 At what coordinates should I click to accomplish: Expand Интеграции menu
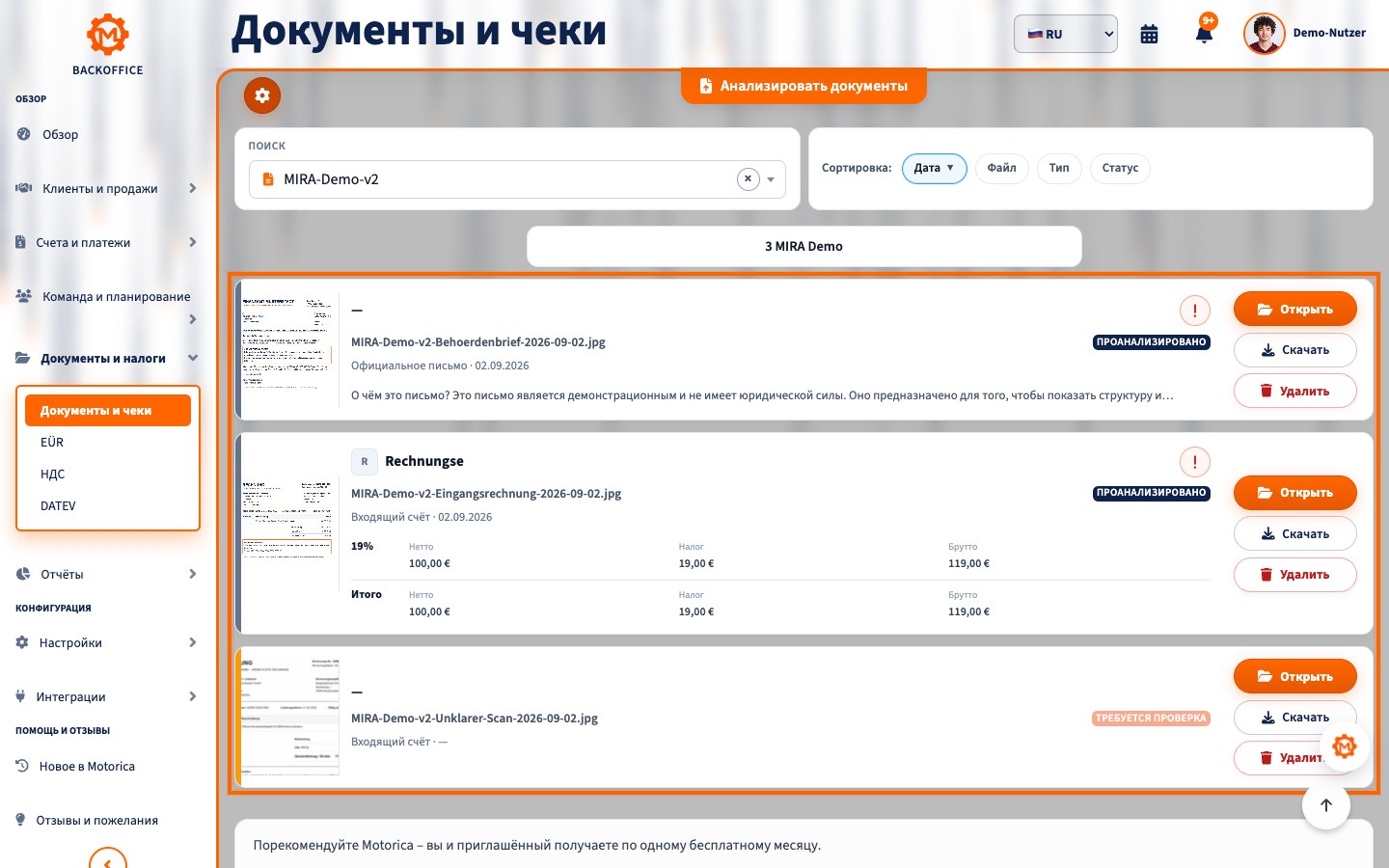point(106,697)
